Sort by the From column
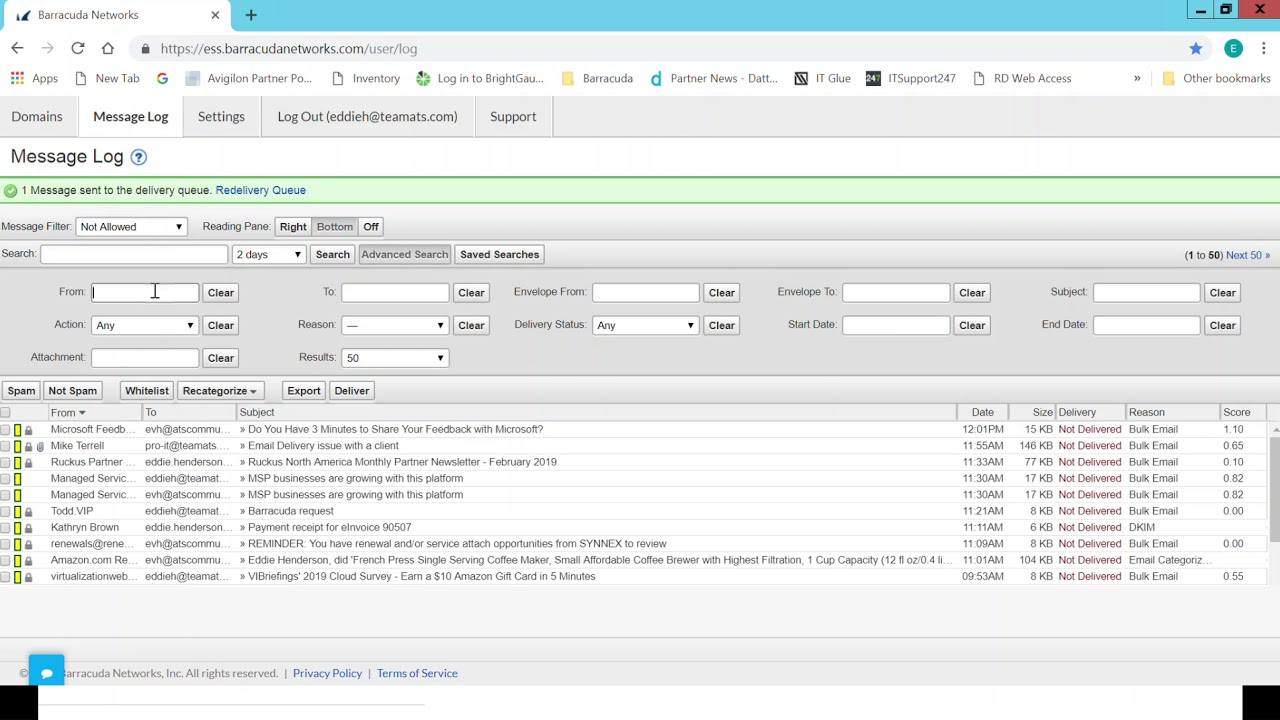This screenshot has height=720, width=1280. [x=68, y=412]
